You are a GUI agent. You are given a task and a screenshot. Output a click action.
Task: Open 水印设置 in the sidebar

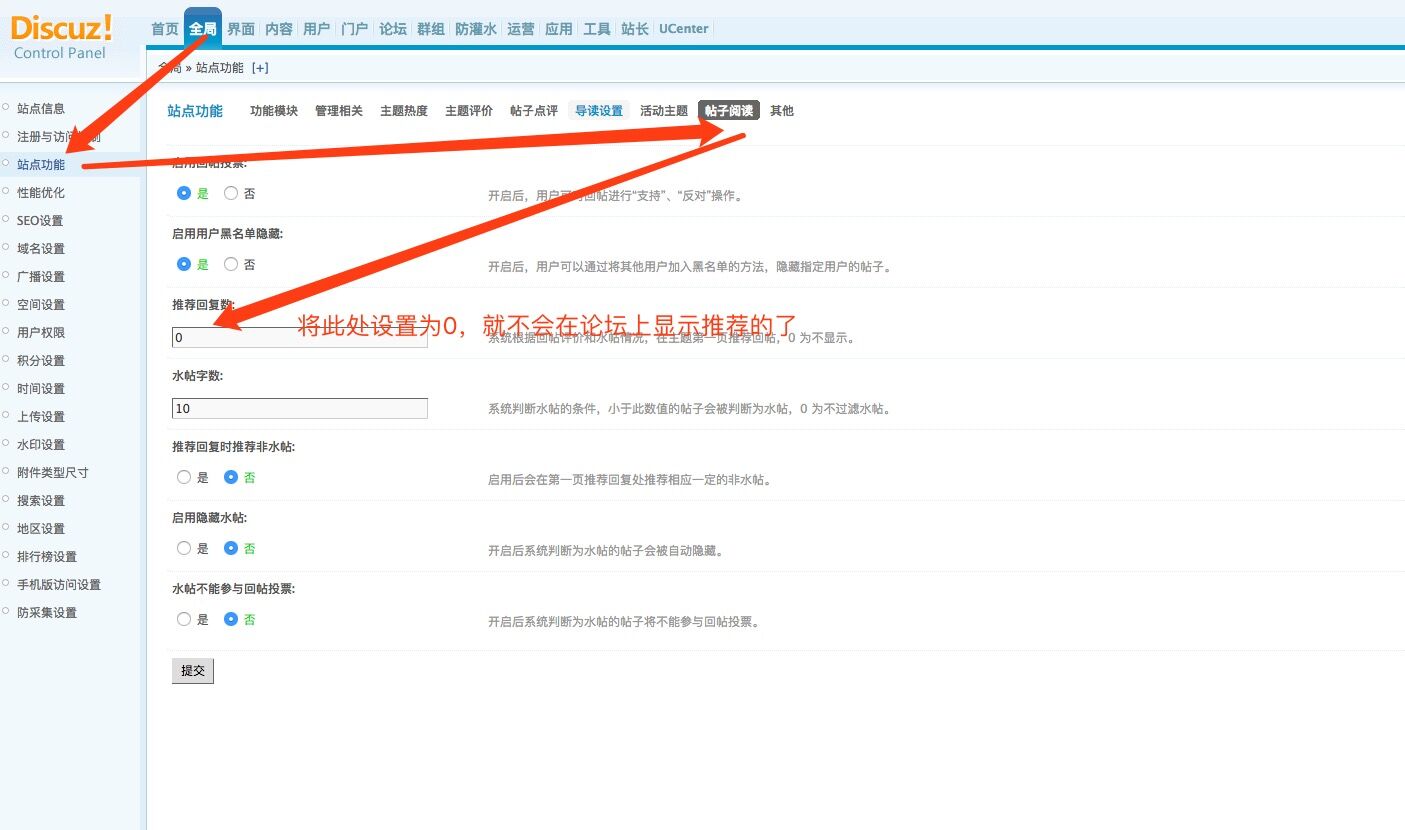pos(41,445)
